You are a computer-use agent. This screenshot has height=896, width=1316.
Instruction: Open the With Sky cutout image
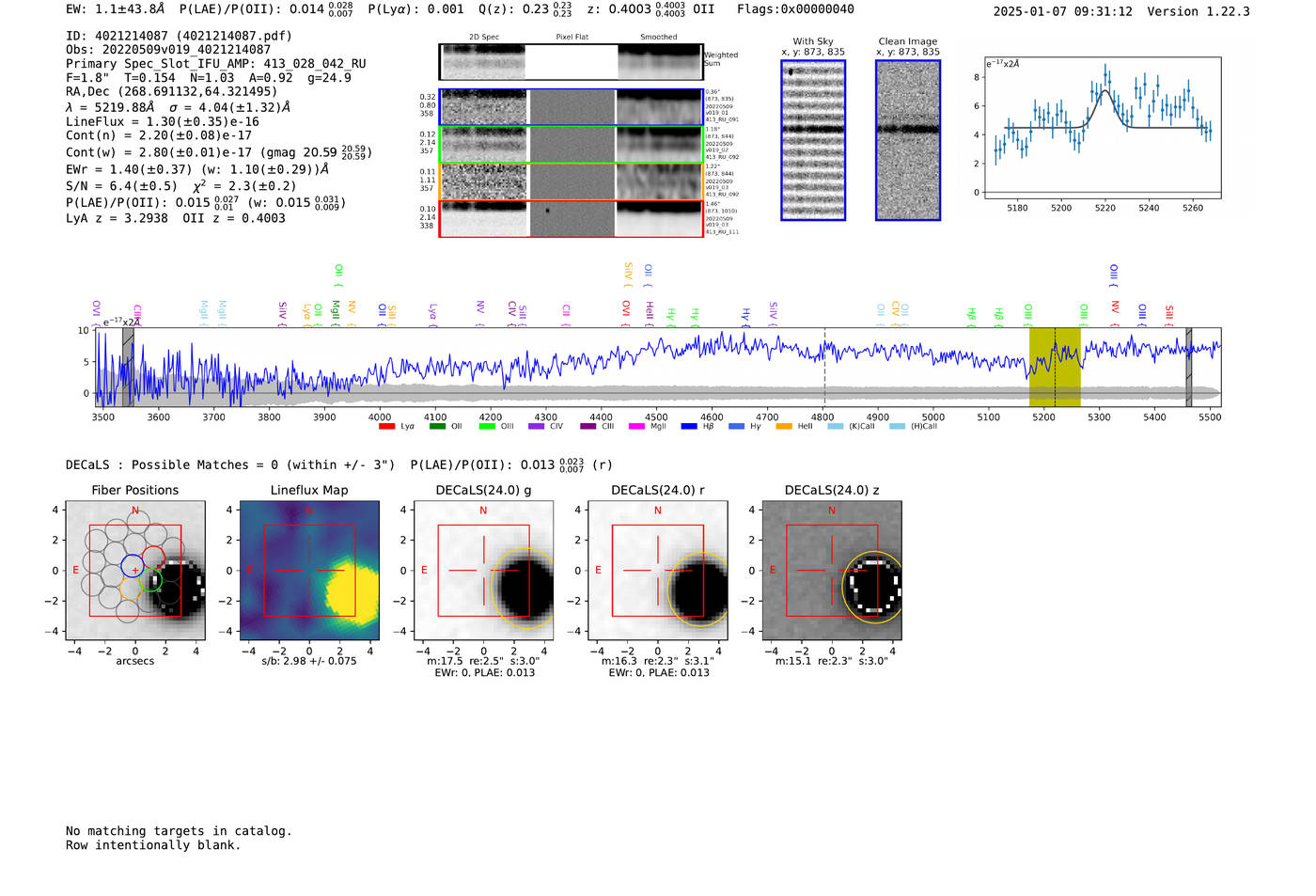click(x=813, y=140)
